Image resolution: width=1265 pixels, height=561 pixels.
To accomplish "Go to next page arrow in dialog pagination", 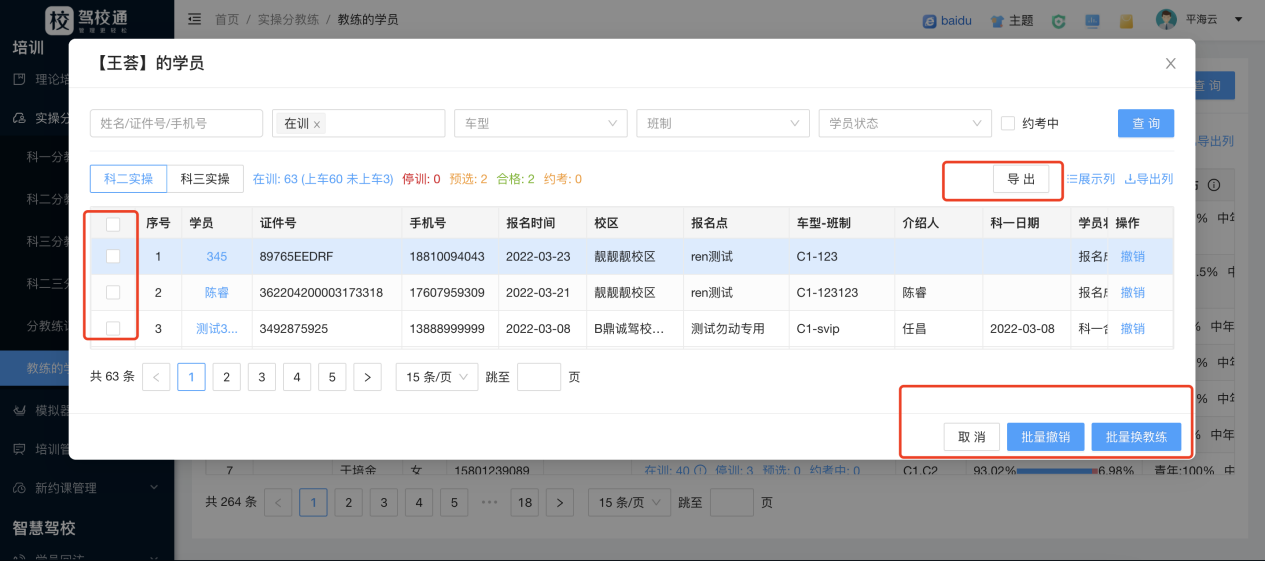I will (x=367, y=377).
